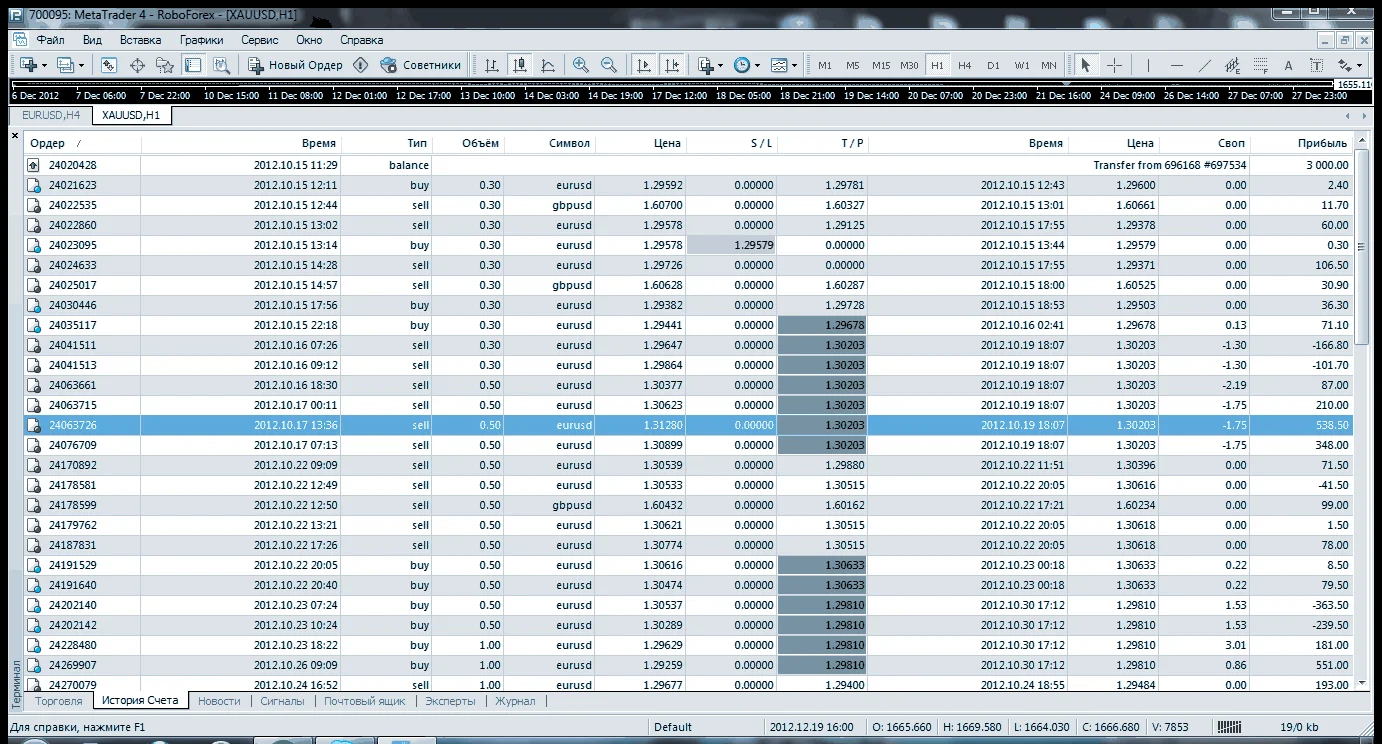Image resolution: width=1382 pixels, height=744 pixels.
Task: Select the Crosshair cursor tool
Action: [x=1114, y=65]
